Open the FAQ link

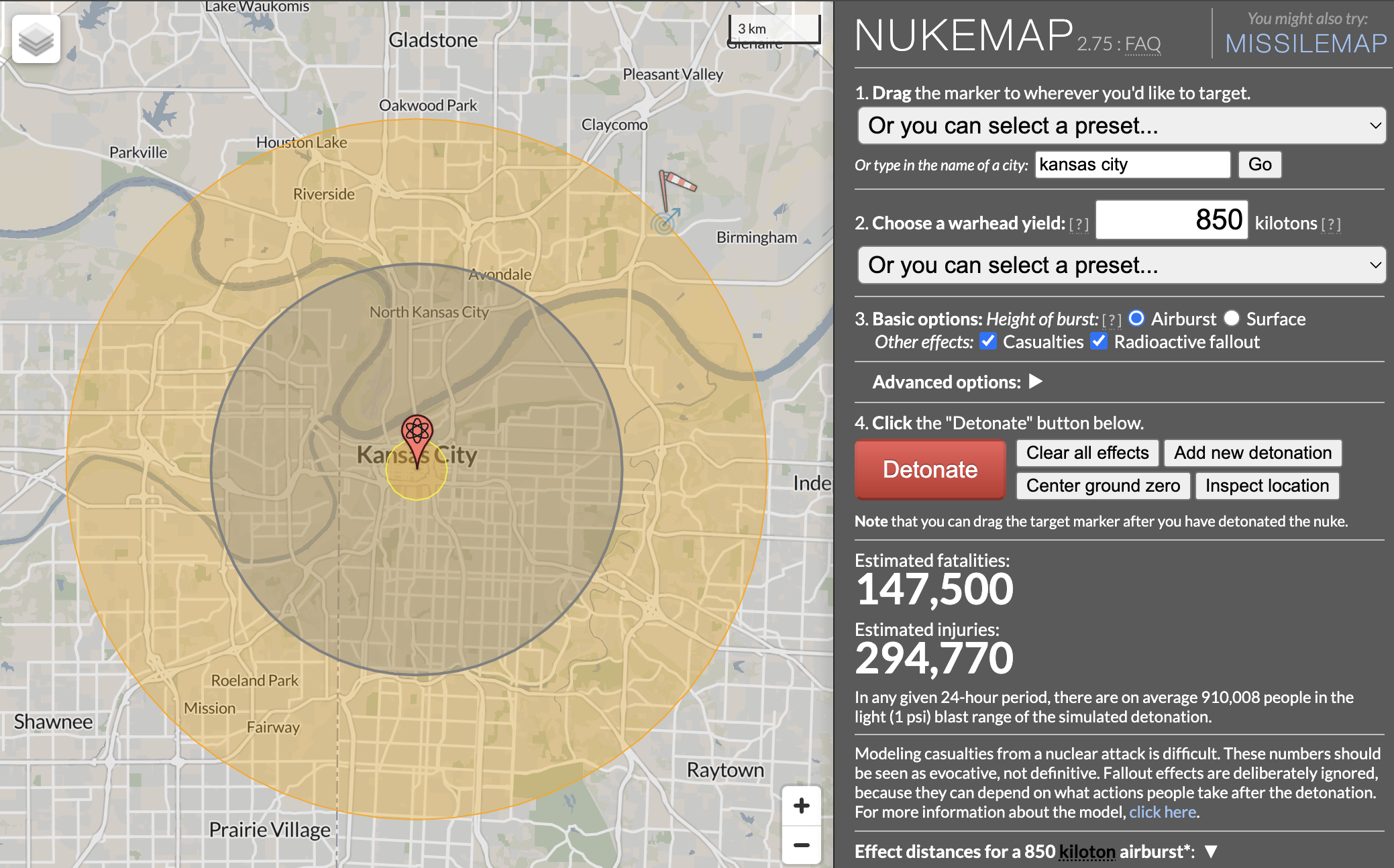coord(1143,44)
